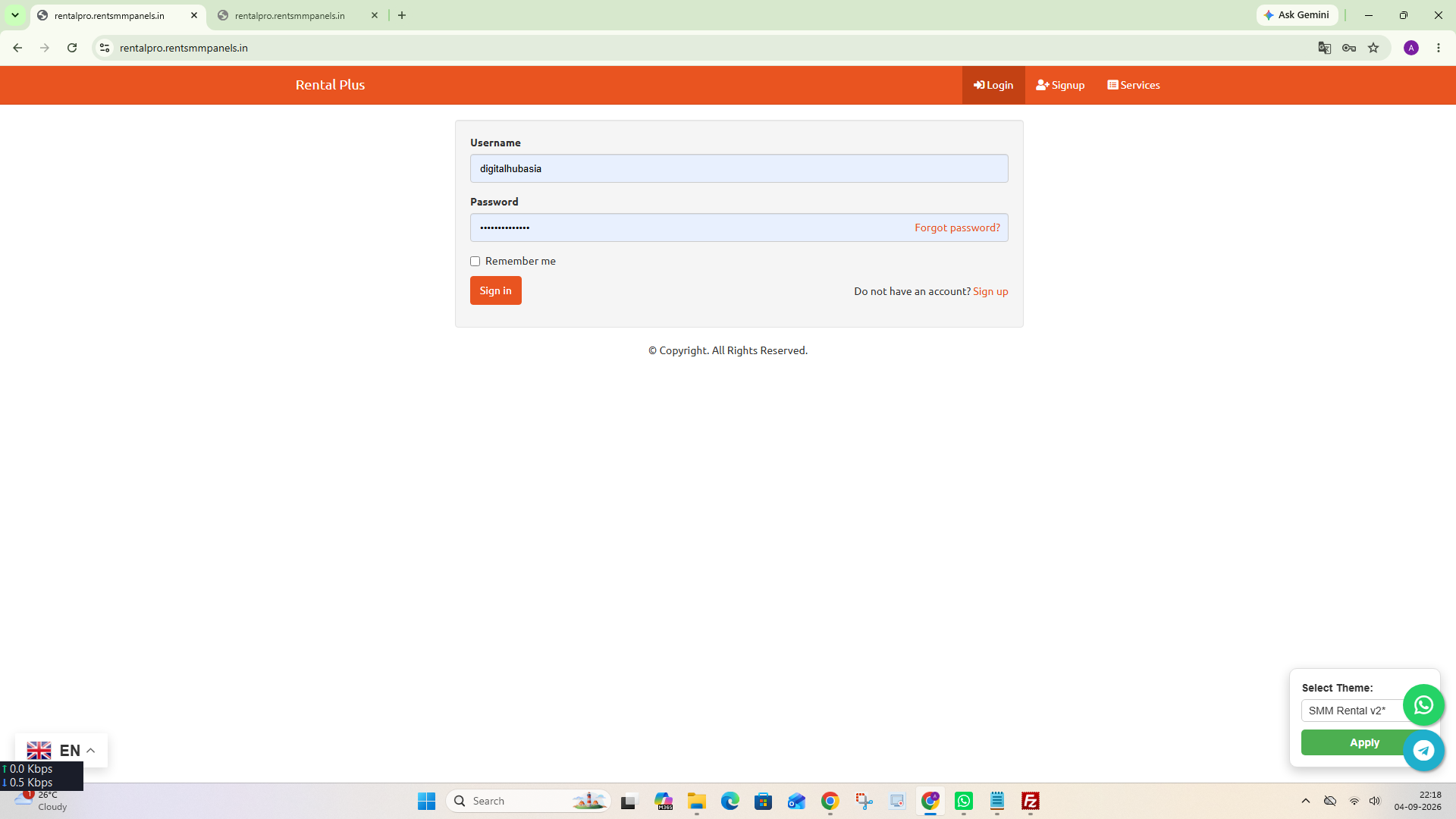
Task: Open the Login menu item
Action: [x=993, y=85]
